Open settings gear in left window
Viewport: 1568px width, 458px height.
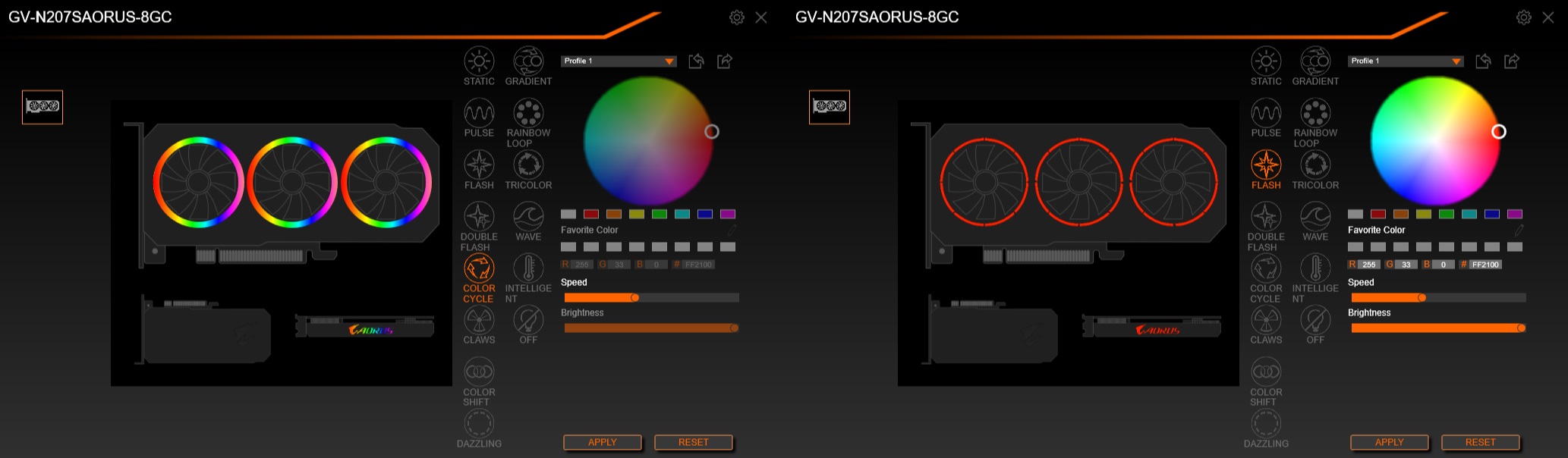click(737, 17)
